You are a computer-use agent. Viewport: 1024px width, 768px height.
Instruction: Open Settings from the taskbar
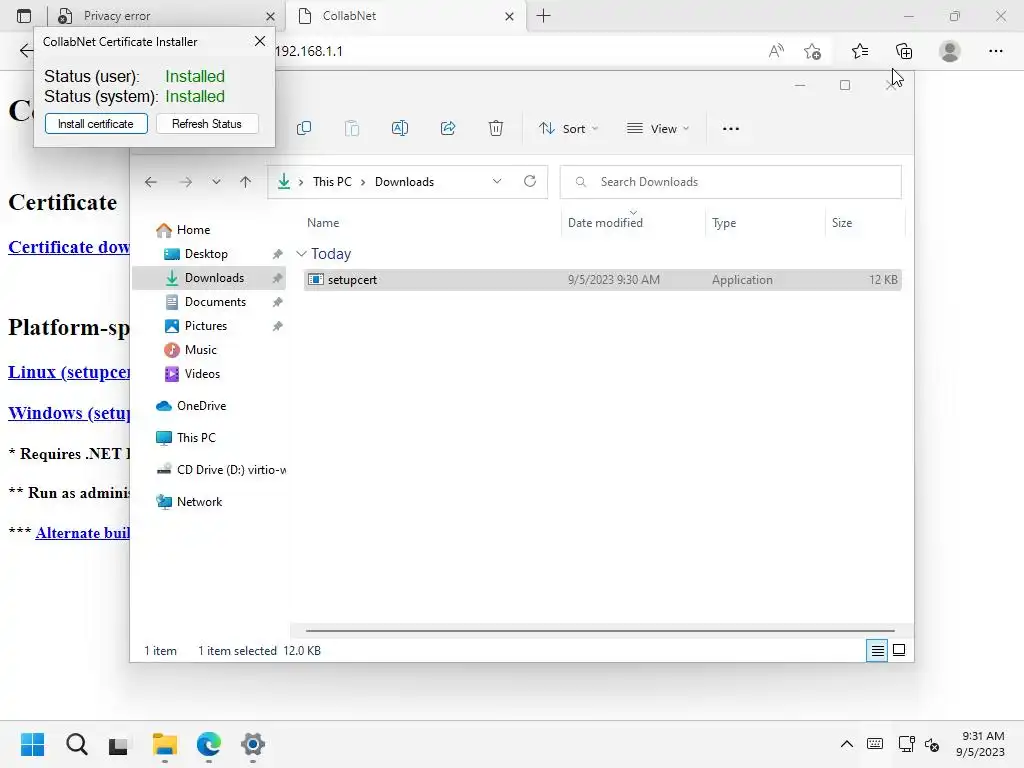[x=253, y=744]
